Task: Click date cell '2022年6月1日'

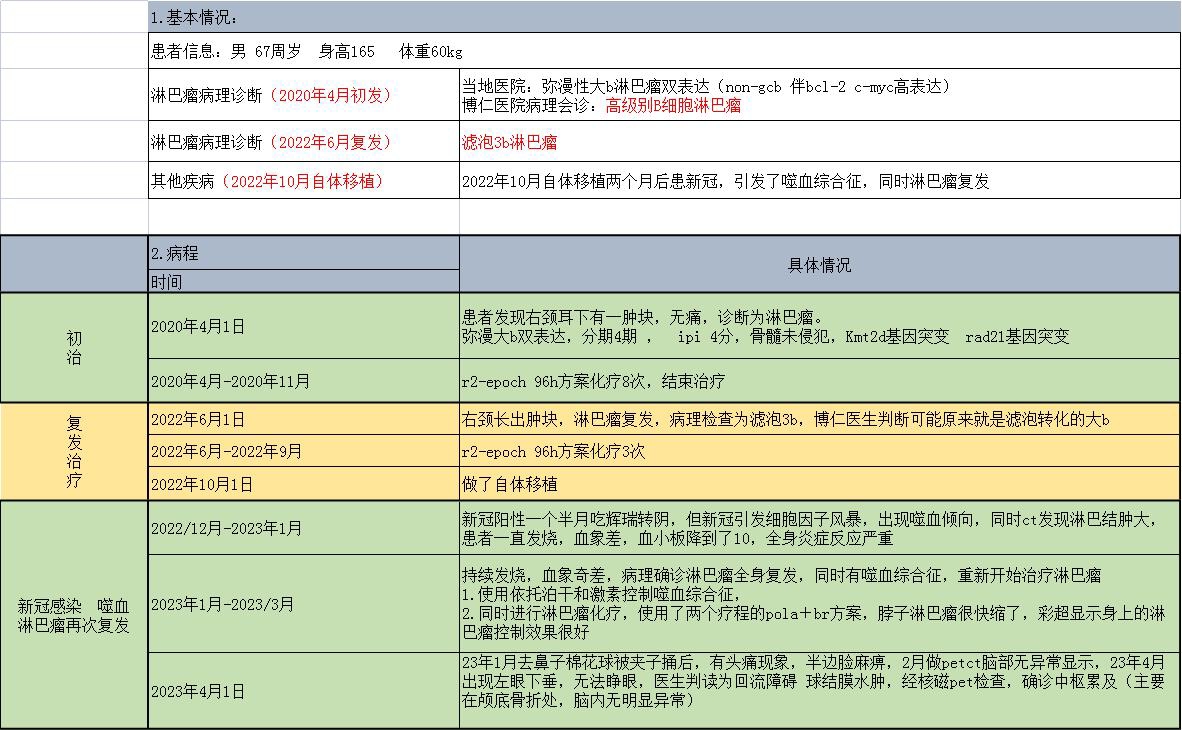Action: coord(304,419)
